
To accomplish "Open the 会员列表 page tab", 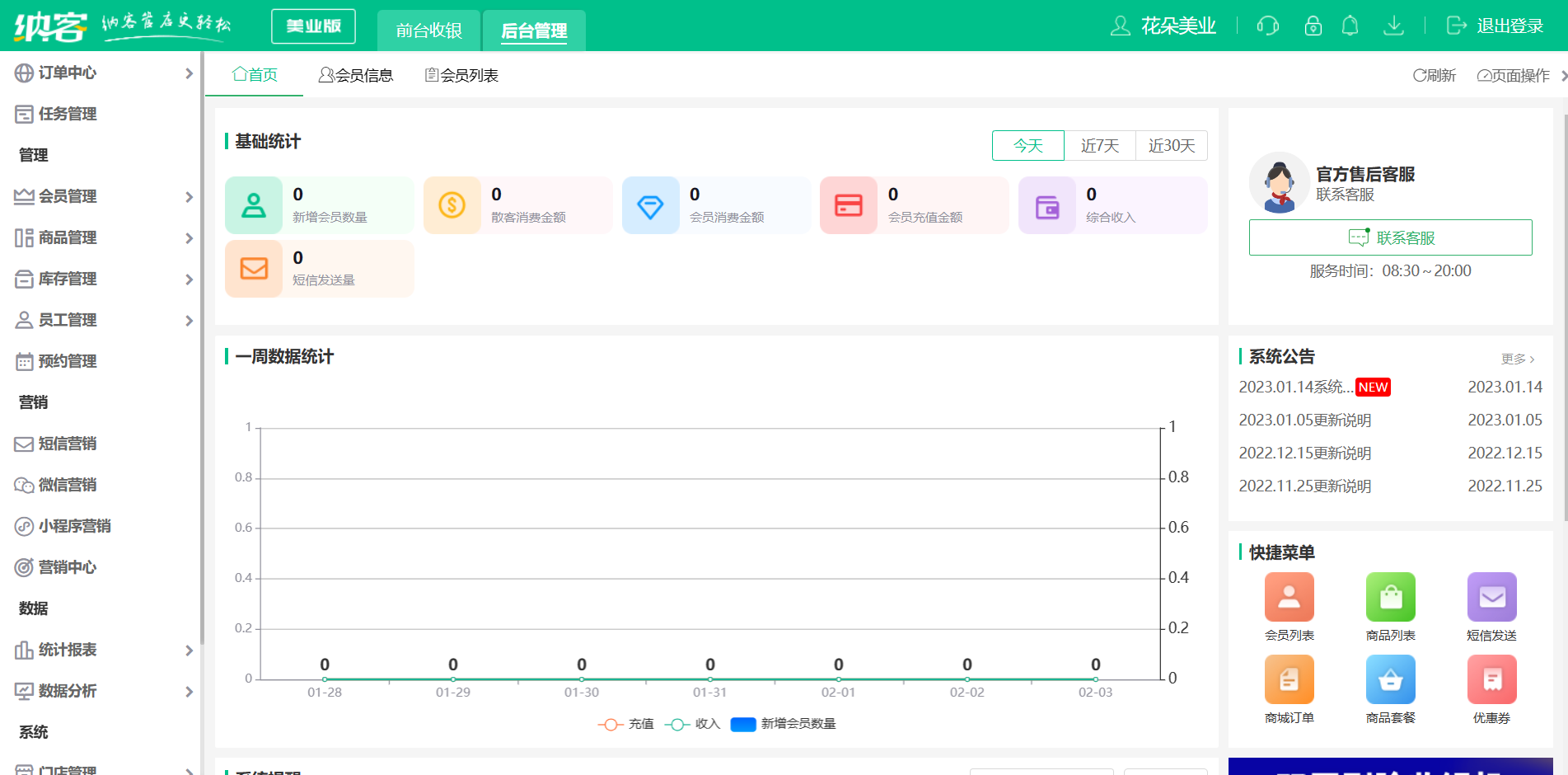I will (x=461, y=75).
